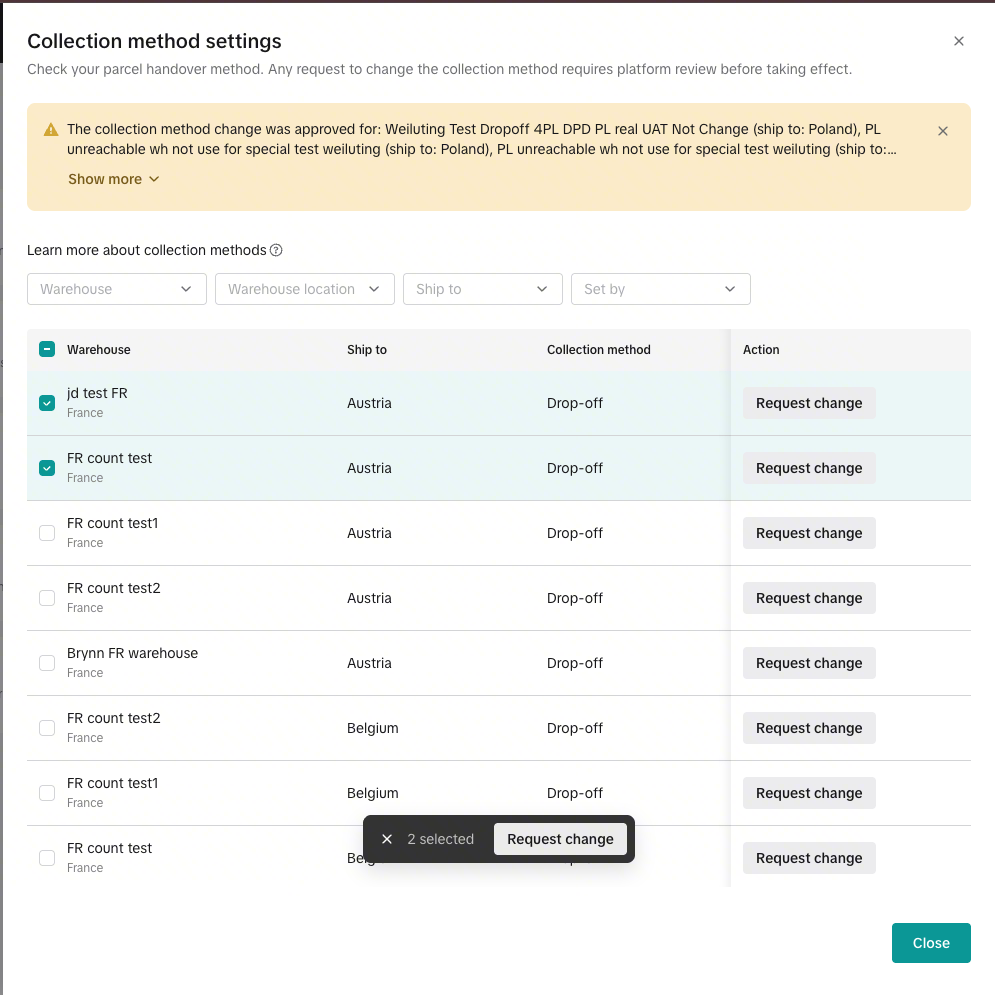Image resolution: width=995 pixels, height=995 pixels.
Task: Click the Action column header
Action: click(761, 350)
